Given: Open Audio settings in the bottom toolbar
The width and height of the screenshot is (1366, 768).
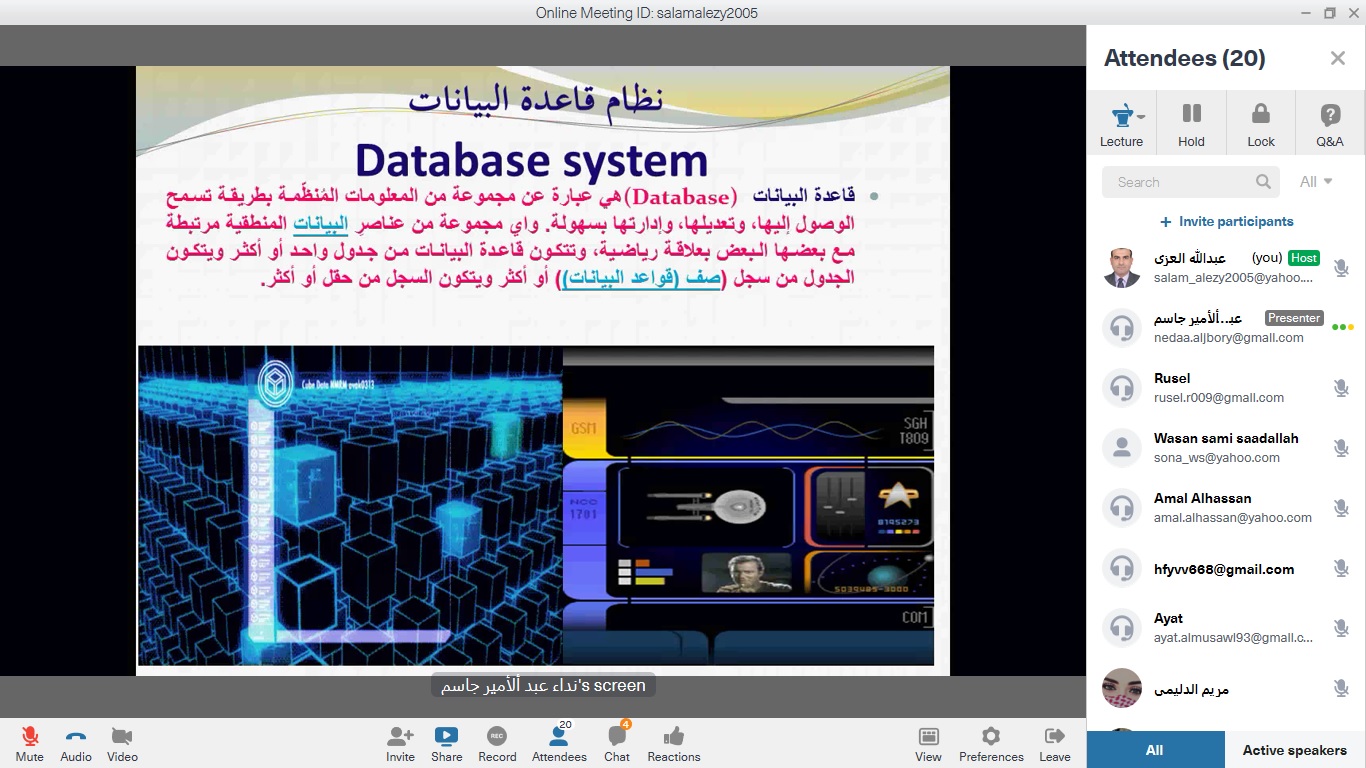Looking at the screenshot, I should click(76, 744).
